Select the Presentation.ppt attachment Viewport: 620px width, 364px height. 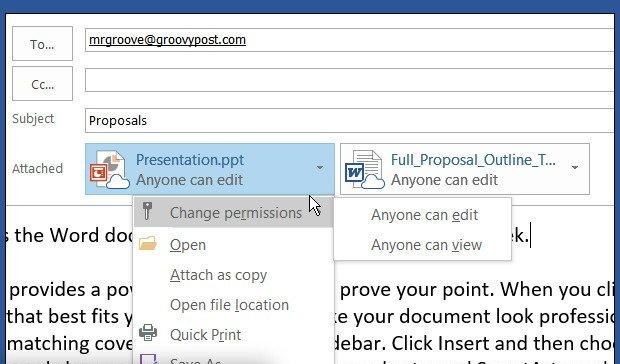(210, 169)
